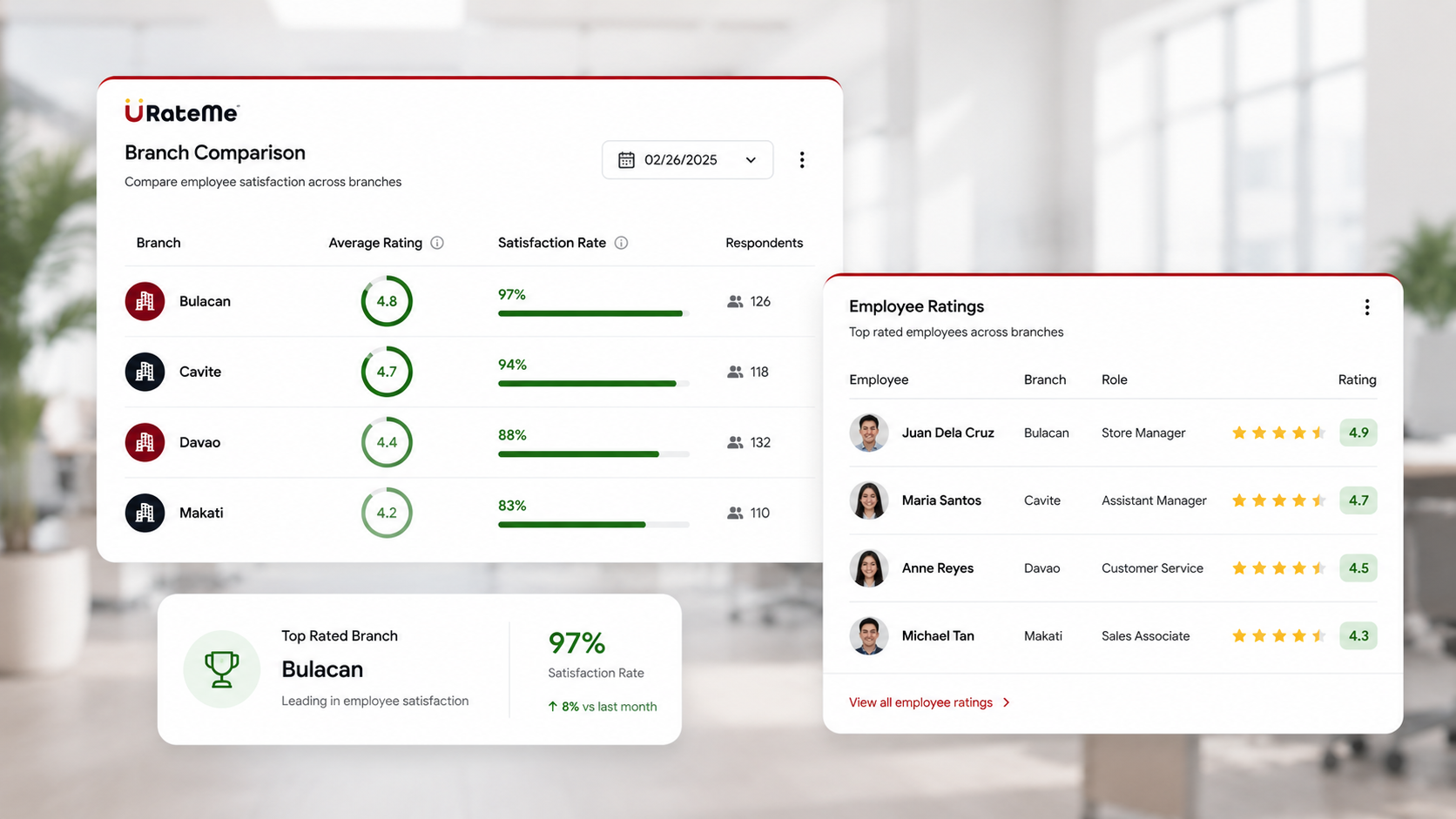Screen dimensions: 1456x819
Task: Open Employee Ratings three-dot menu
Action: [x=1367, y=307]
